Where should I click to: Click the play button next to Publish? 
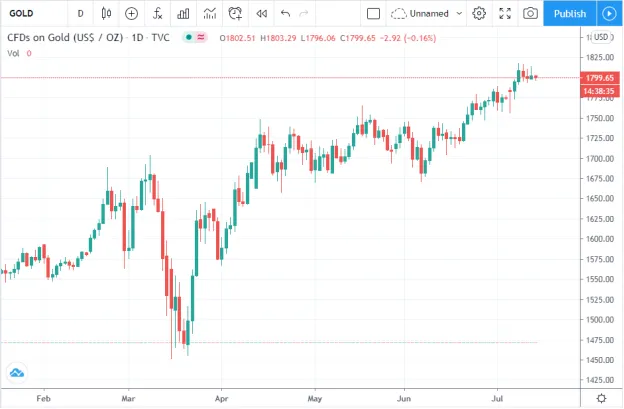pyautogui.click(x=609, y=14)
